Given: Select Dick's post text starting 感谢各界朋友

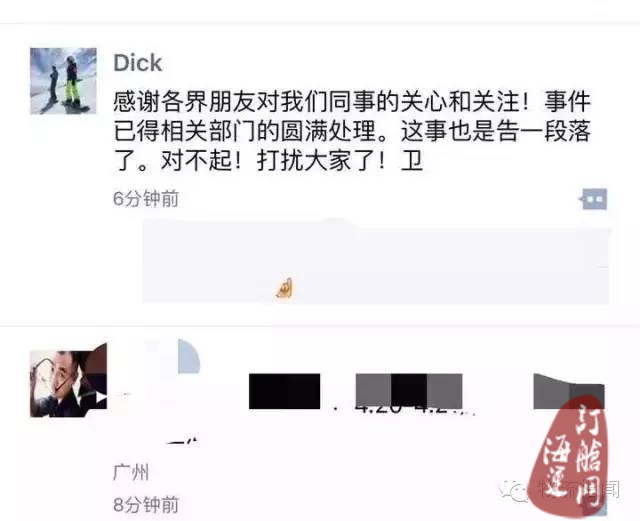Looking at the screenshot, I should (x=352, y=131).
